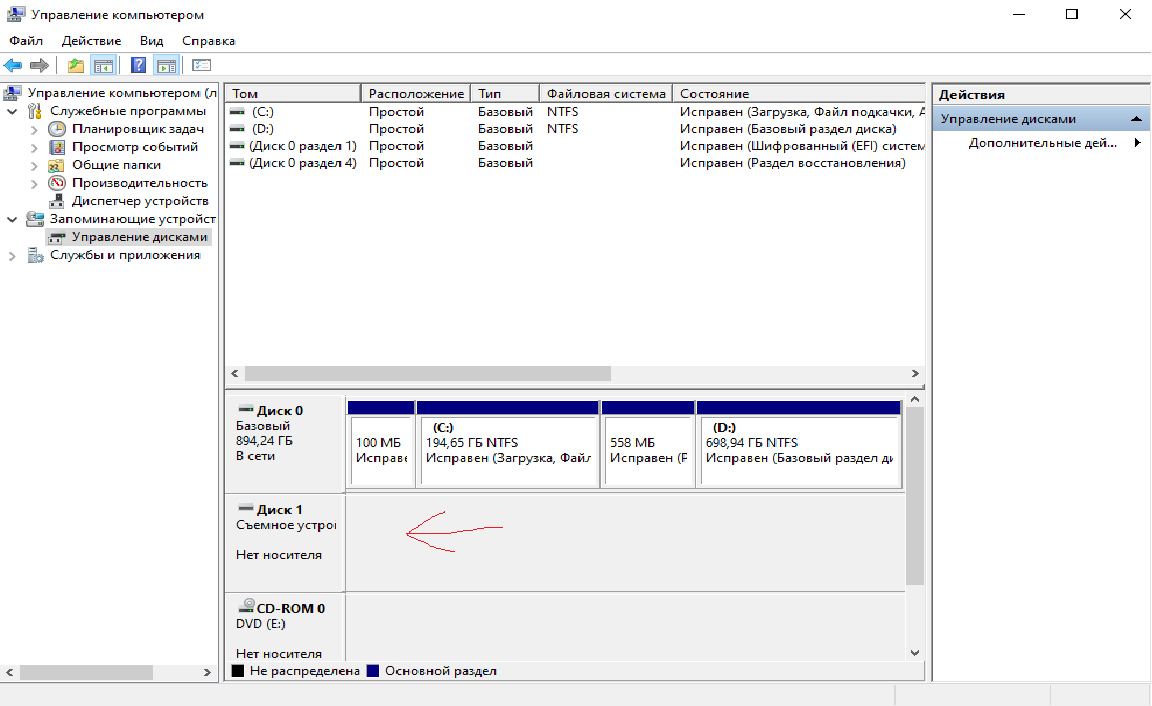Screen dimensions: 1152x706
Task: Click the back arrow toolbar icon
Action: 13,65
